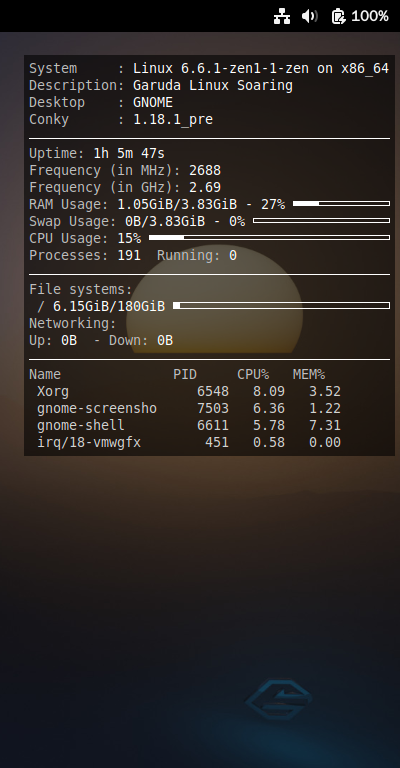Click the 'Up: 0B' network value
The height and width of the screenshot is (768, 400).
click(x=53, y=340)
